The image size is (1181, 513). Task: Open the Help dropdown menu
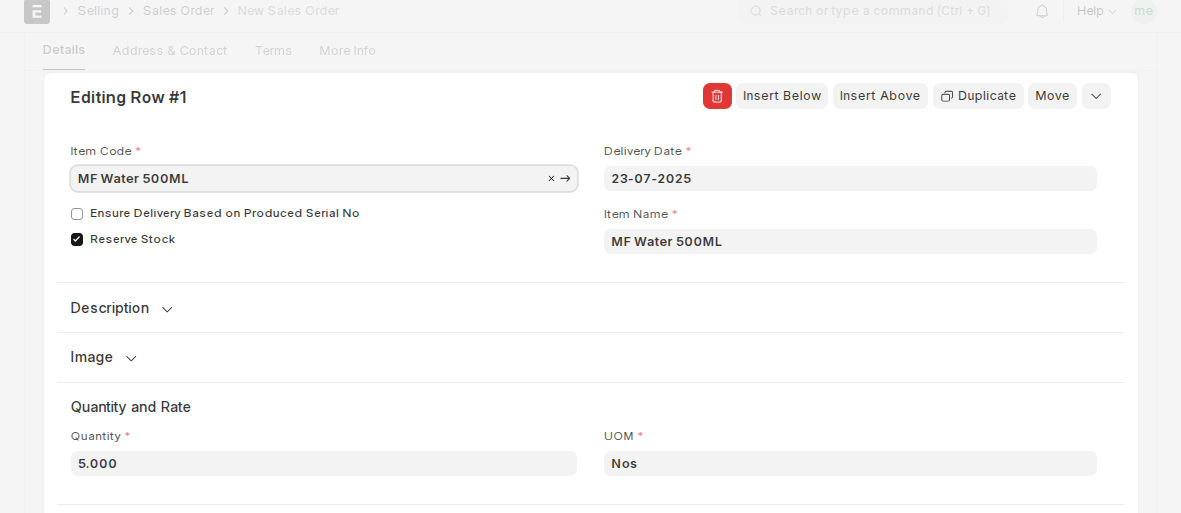tap(1096, 11)
